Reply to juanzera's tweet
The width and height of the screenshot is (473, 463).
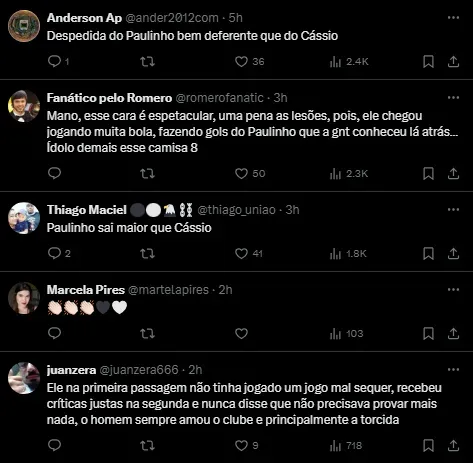click(54, 445)
